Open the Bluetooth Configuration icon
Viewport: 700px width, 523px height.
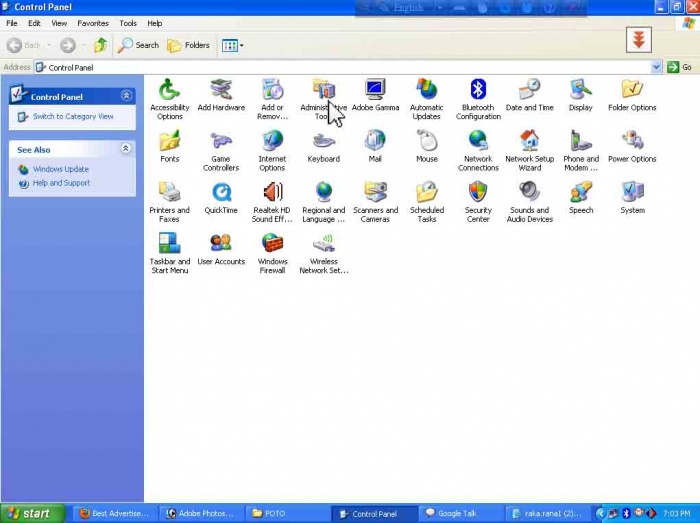478,91
